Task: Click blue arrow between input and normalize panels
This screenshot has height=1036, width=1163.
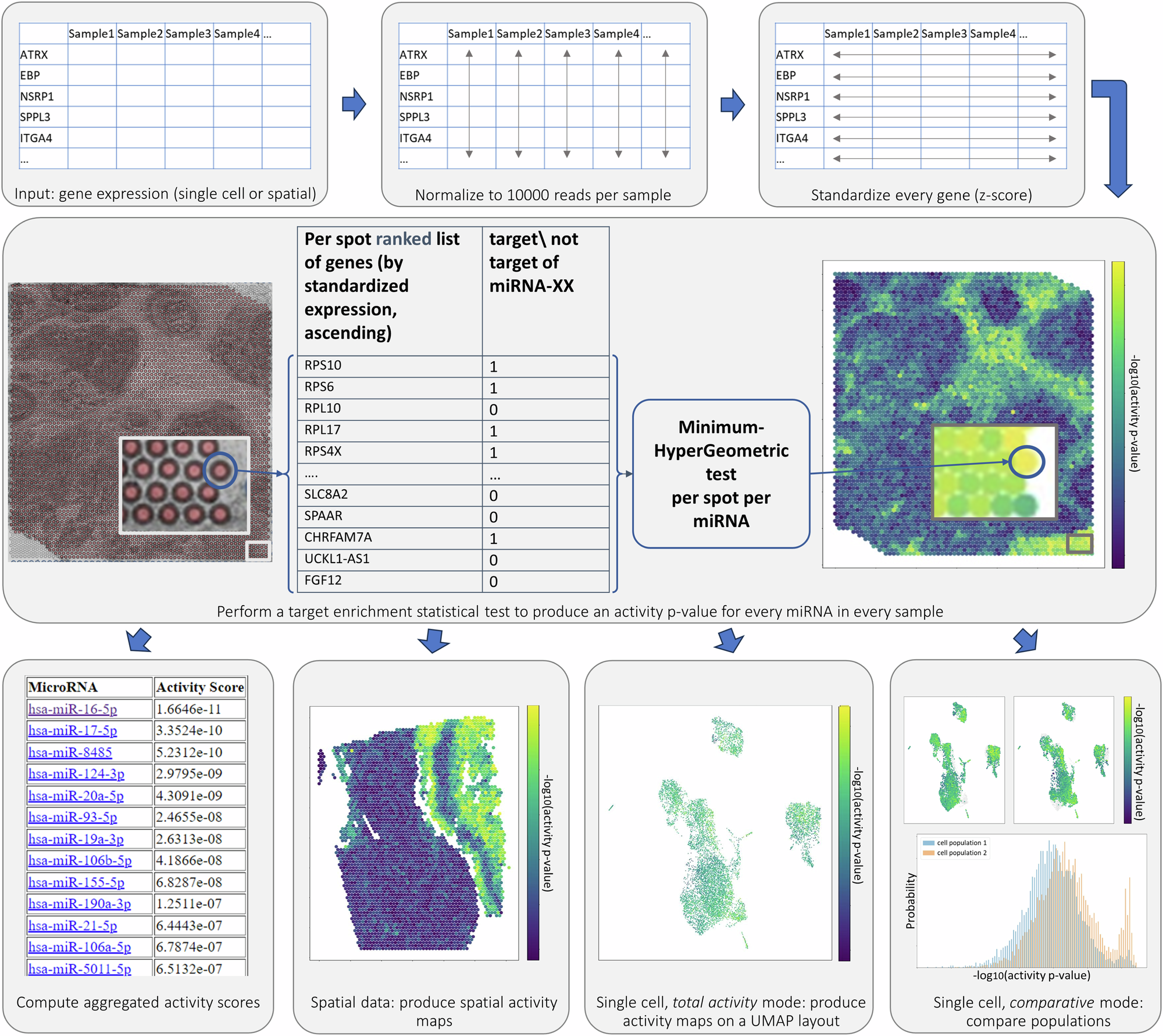Action: click(354, 105)
